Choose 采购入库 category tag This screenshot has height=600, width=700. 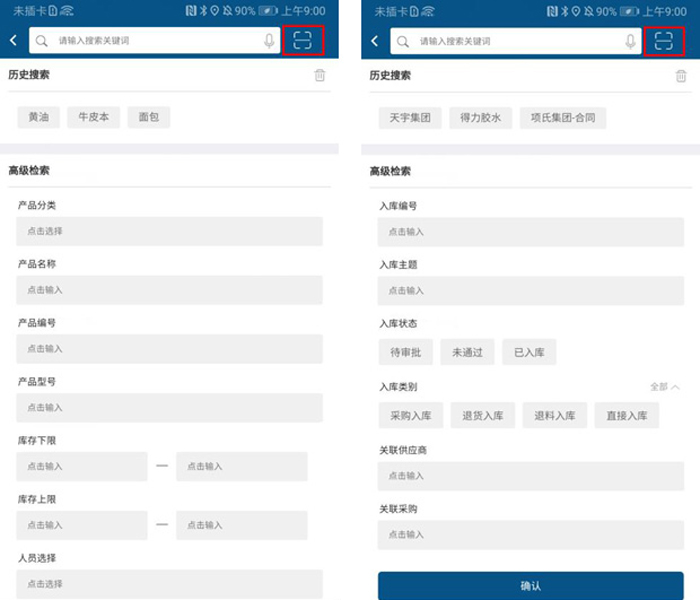click(x=411, y=415)
